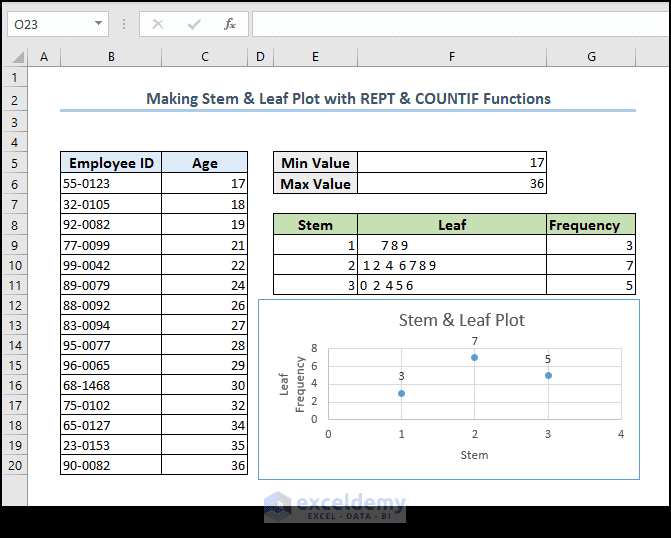Image resolution: width=671 pixels, height=538 pixels.
Task: Select the 'Frequency' header cell
Action: 591,225
